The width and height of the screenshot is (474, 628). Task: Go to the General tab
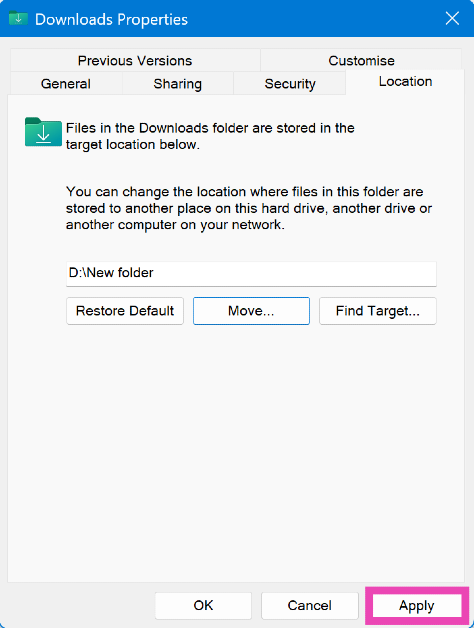(x=66, y=84)
